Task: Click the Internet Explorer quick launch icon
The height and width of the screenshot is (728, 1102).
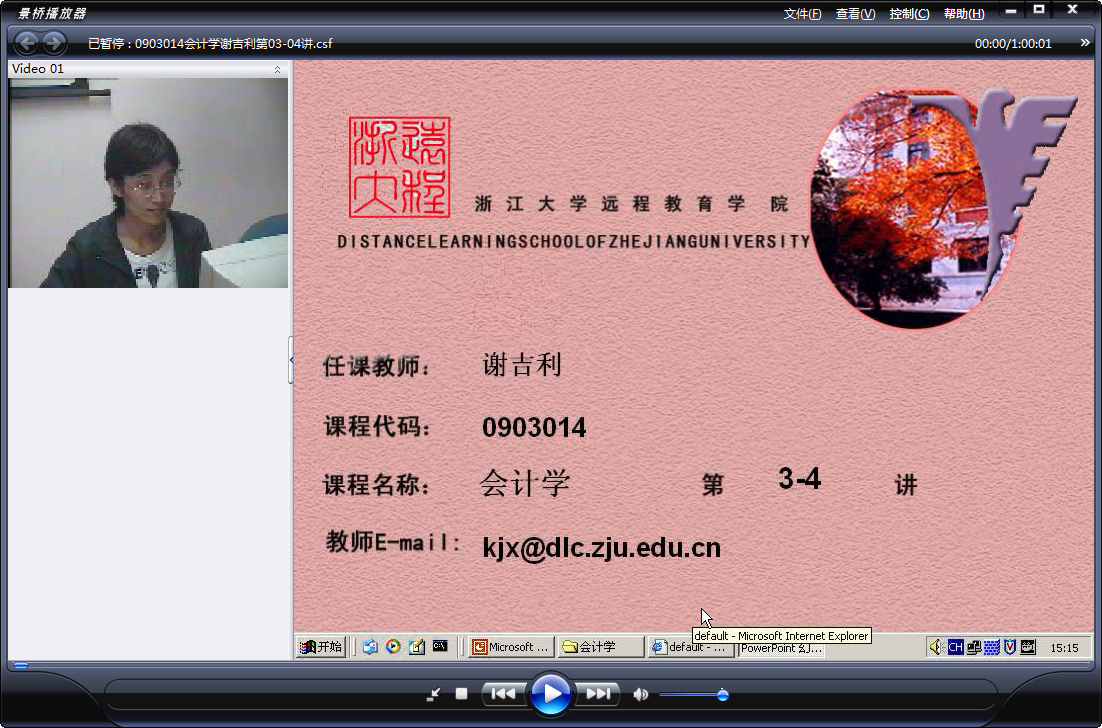Action: (x=370, y=646)
